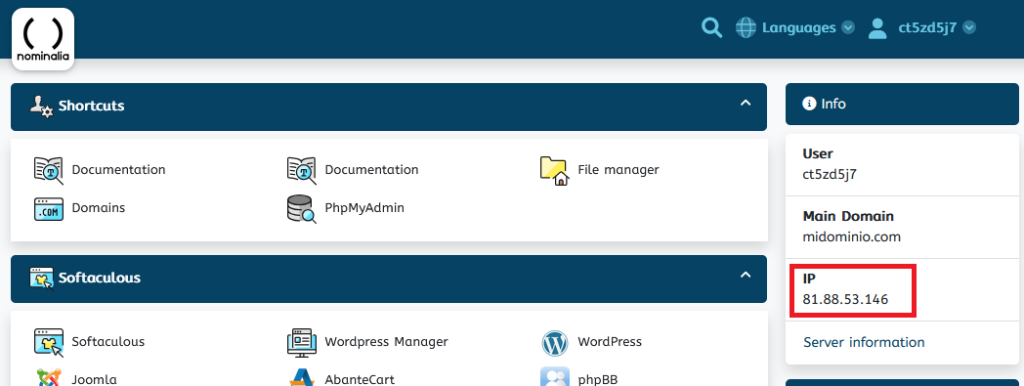This screenshot has width=1024, height=386.
Task: Open the first Documentation link
Action: point(118,170)
